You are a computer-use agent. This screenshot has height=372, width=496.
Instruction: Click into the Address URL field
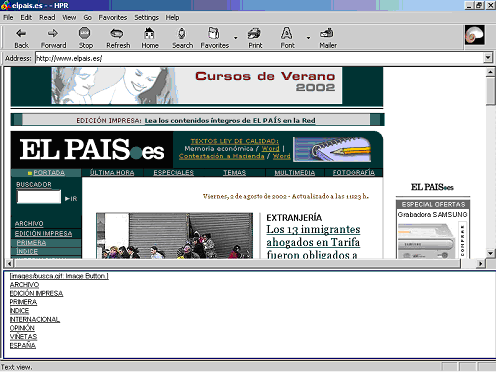click(259, 58)
